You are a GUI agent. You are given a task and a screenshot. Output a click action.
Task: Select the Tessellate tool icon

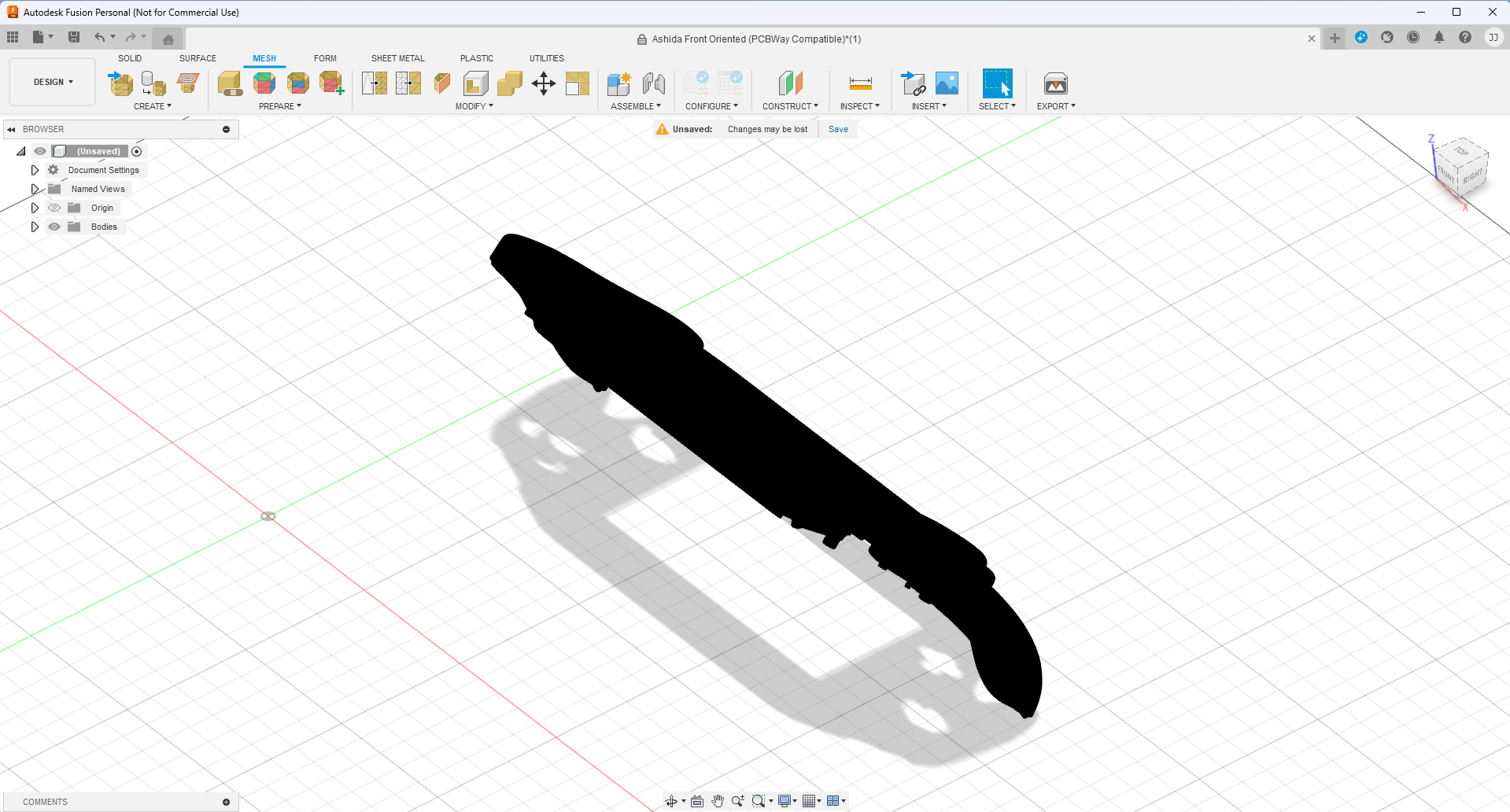(153, 83)
